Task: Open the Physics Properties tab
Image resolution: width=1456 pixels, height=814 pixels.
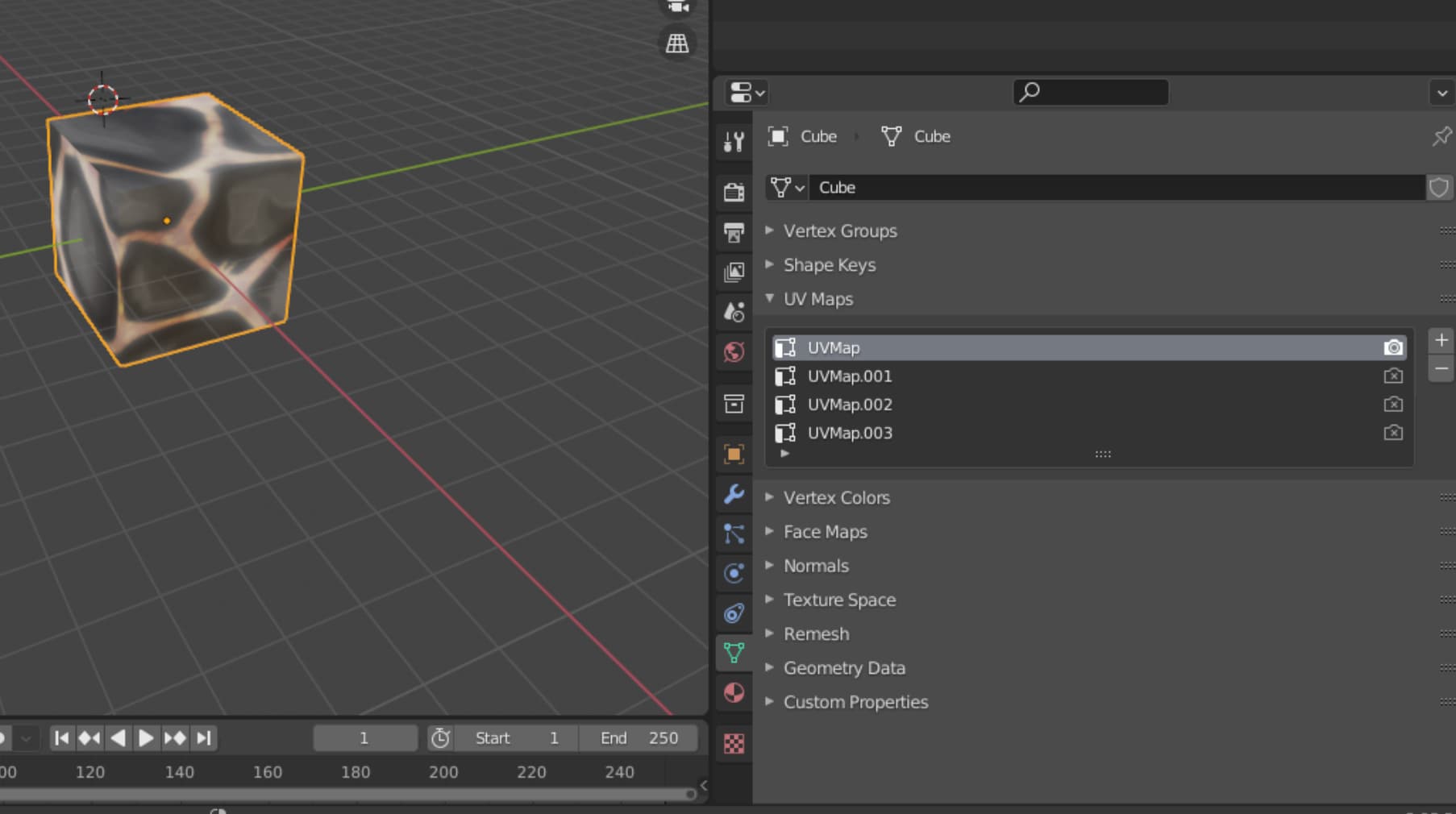Action: 734,573
